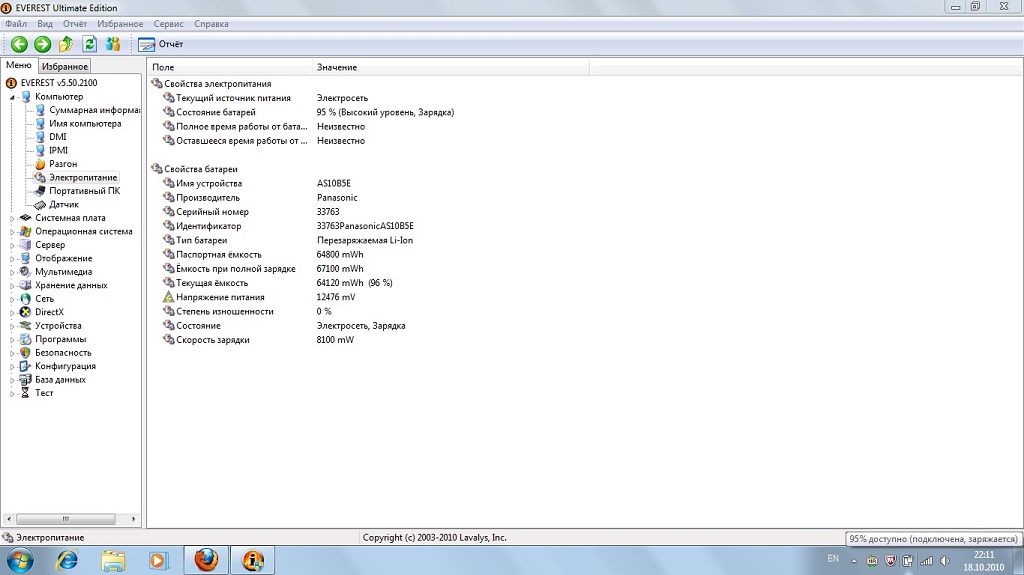Expand the Сервер node
The image size is (1024, 575).
coord(12,245)
